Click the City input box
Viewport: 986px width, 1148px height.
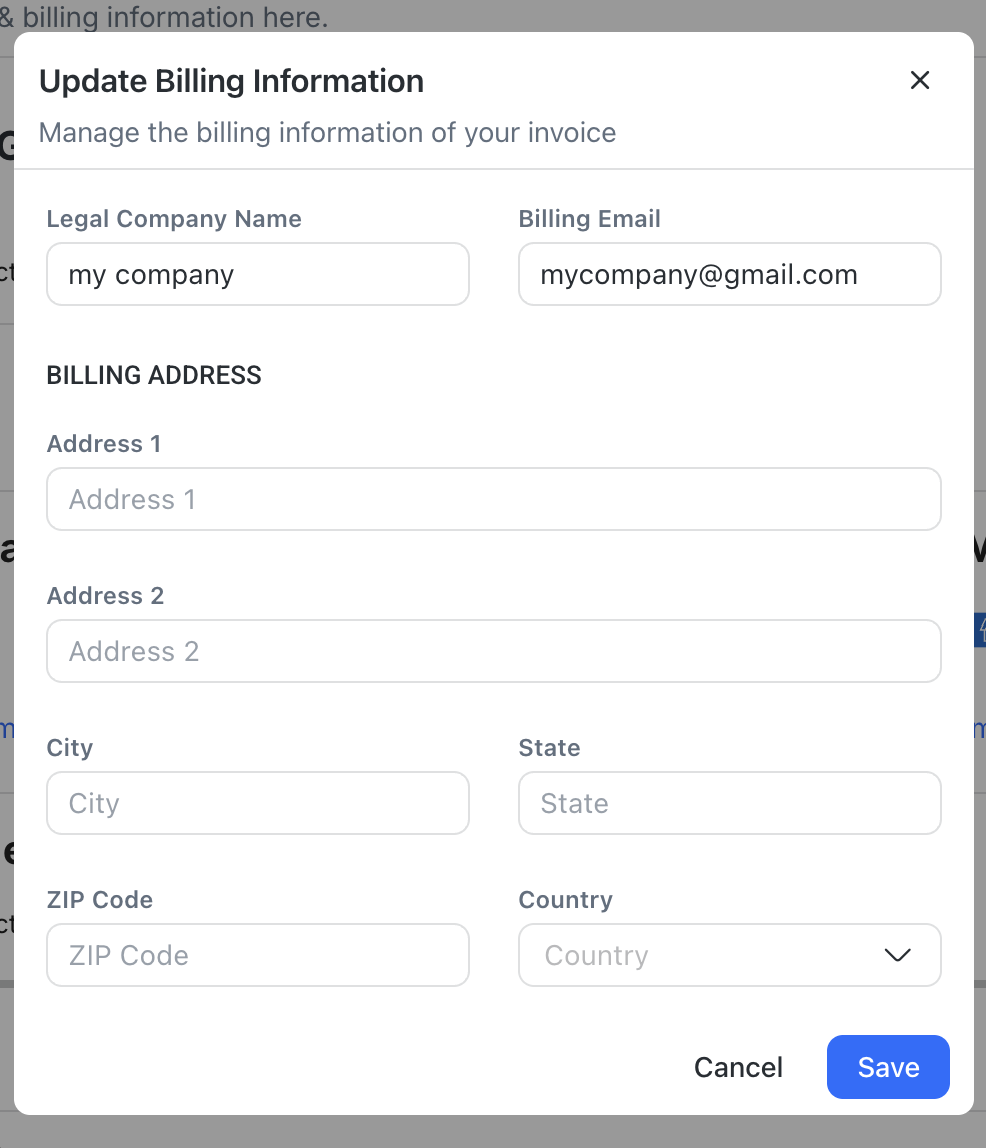point(258,803)
